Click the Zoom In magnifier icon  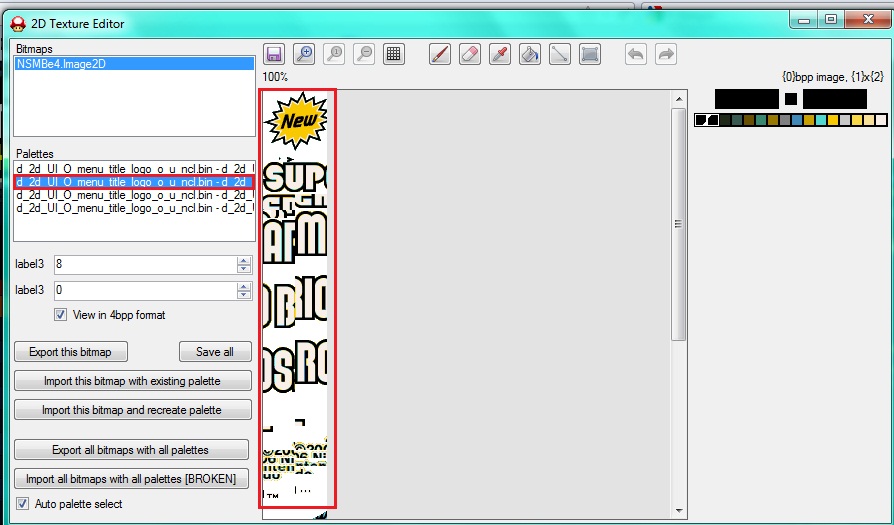coord(304,54)
